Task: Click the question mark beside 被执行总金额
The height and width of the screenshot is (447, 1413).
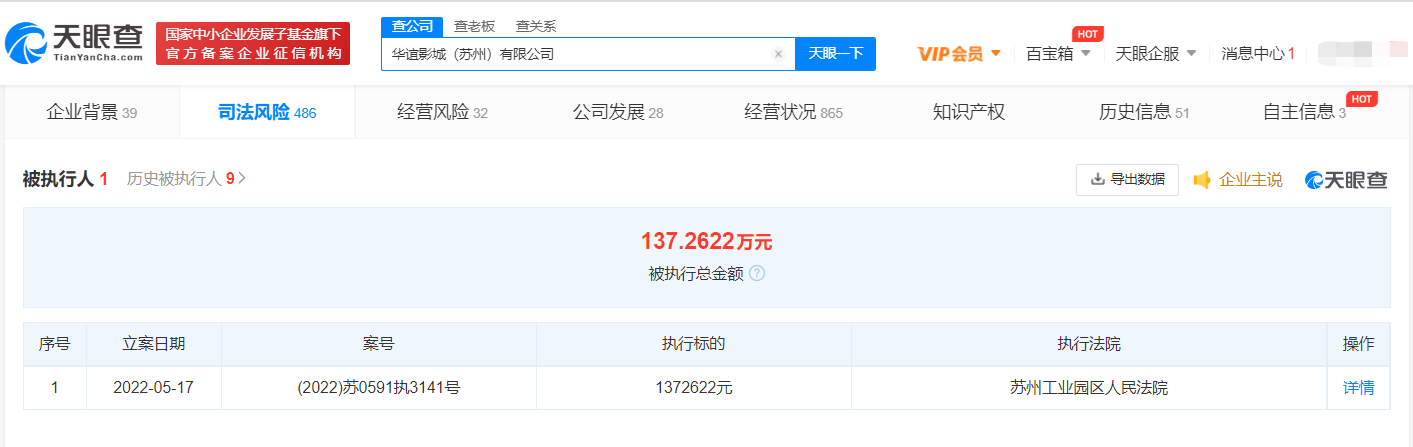Action: (757, 273)
